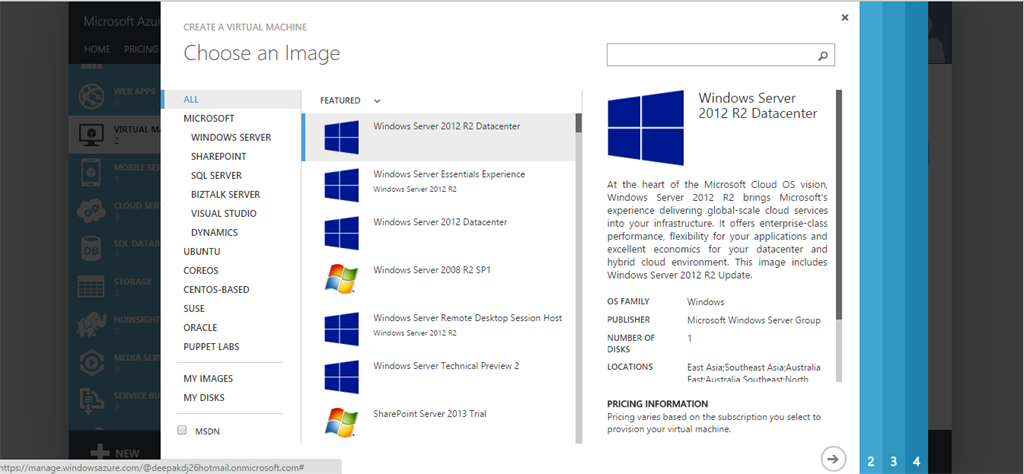This screenshot has height=474, width=1024.
Task: Click PRICING in background Azure navigation
Action: coord(141,49)
